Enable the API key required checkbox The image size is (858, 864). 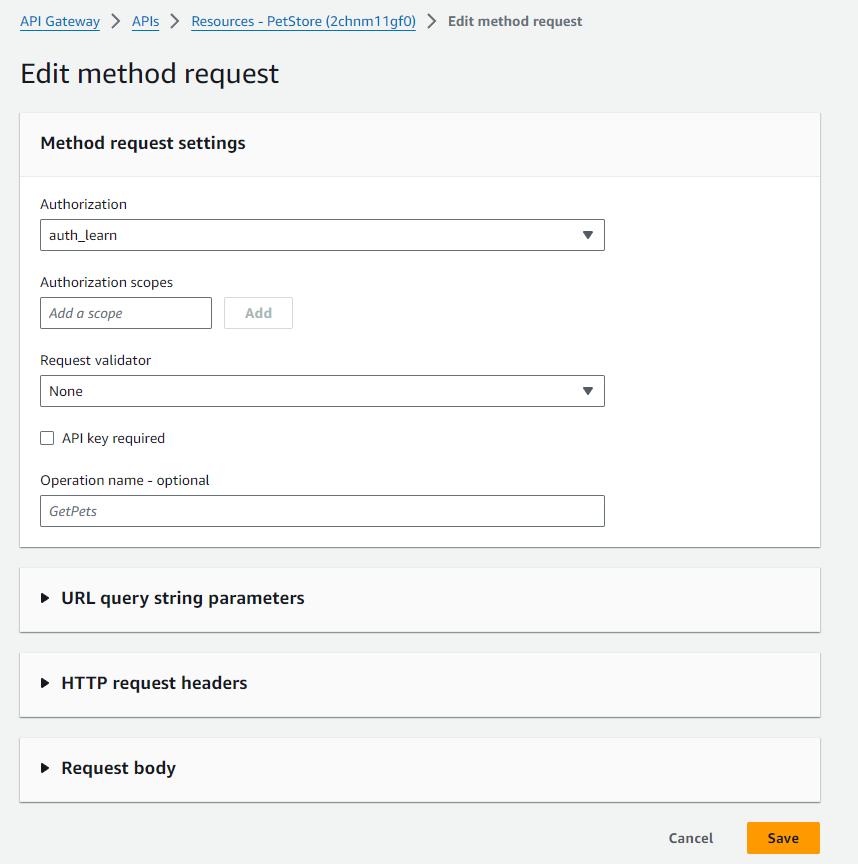[x=47, y=438]
